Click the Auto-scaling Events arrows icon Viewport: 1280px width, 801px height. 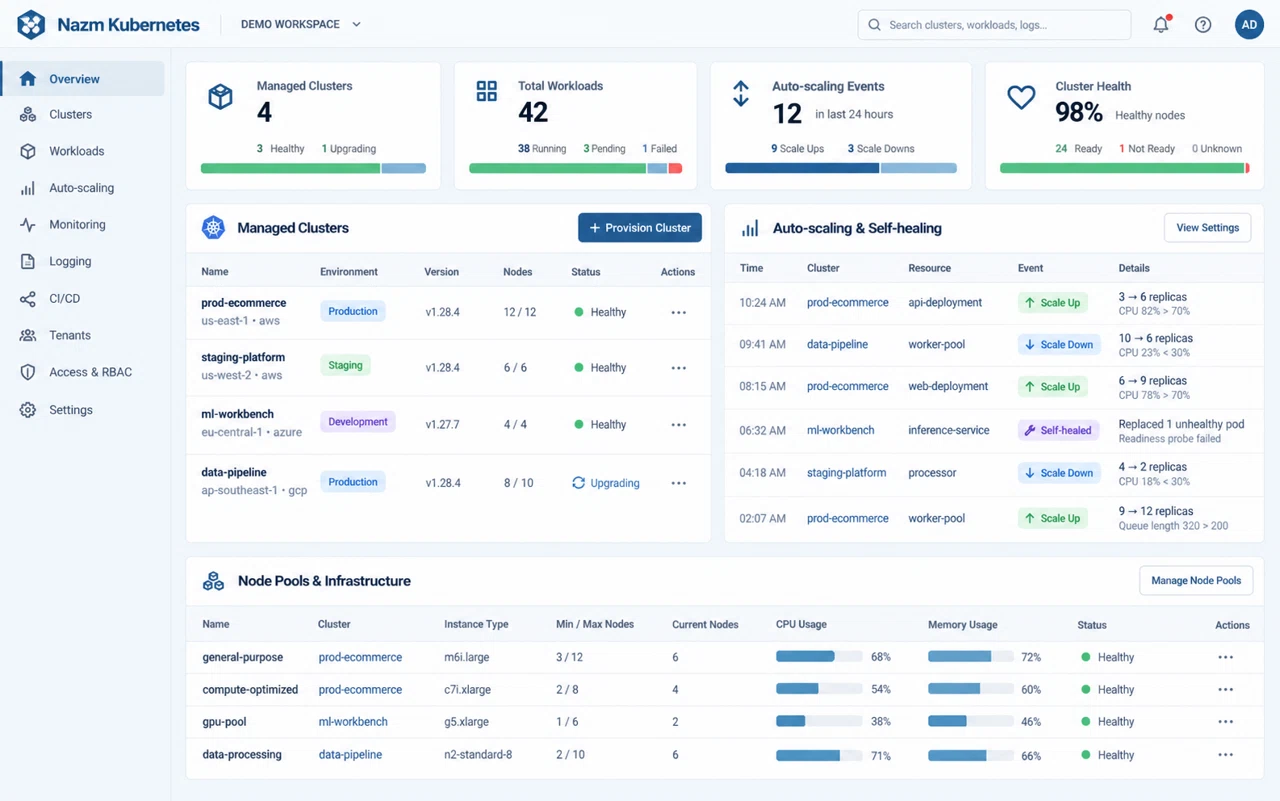coord(741,94)
